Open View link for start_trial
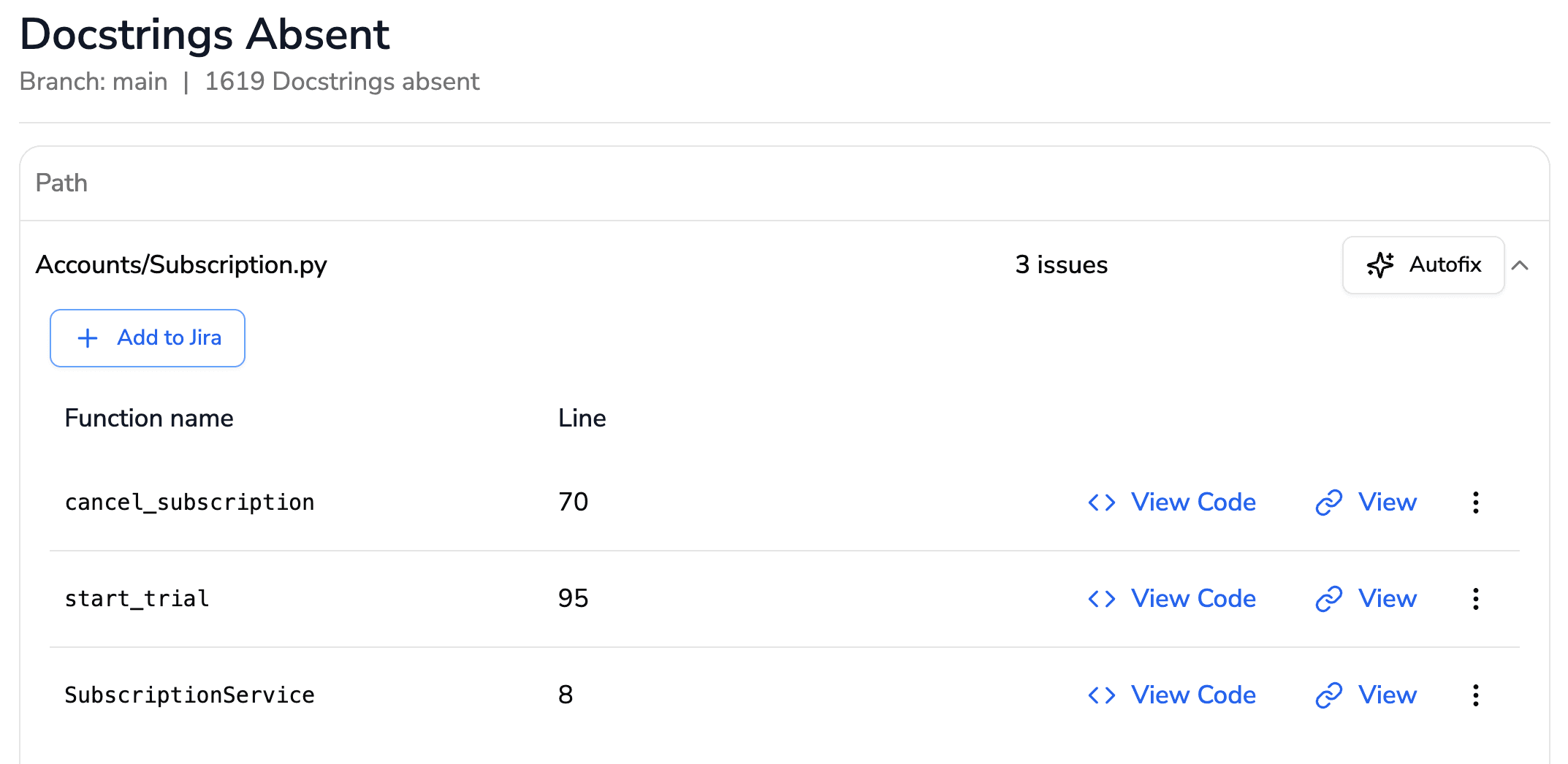 (1386, 598)
